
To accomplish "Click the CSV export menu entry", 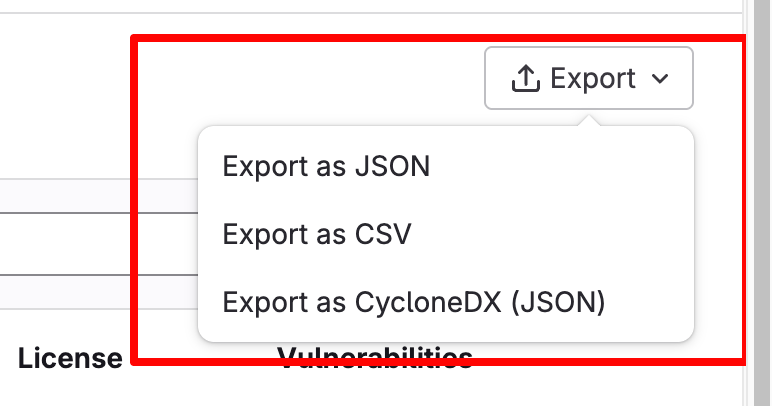I will (317, 234).
